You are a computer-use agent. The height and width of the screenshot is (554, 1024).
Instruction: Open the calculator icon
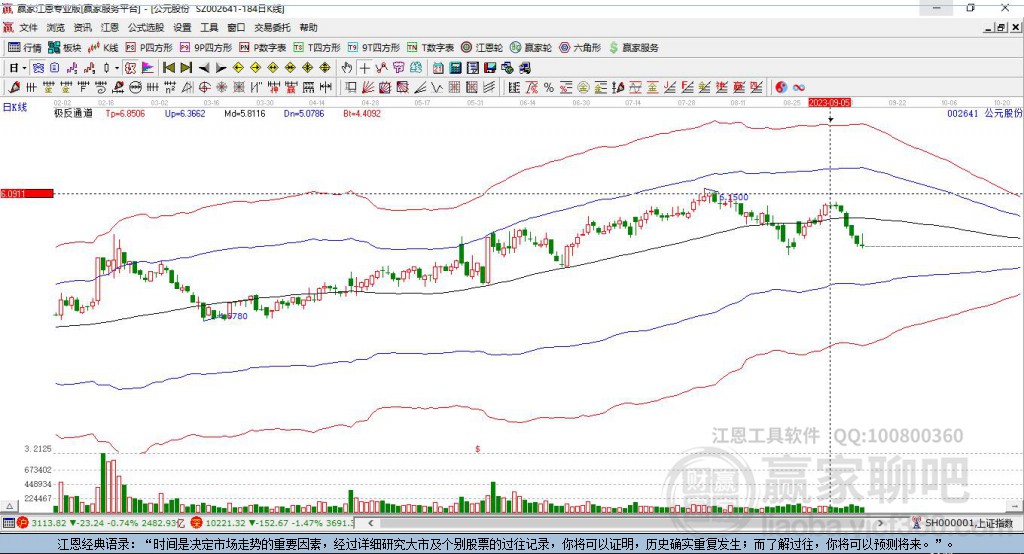[455, 68]
